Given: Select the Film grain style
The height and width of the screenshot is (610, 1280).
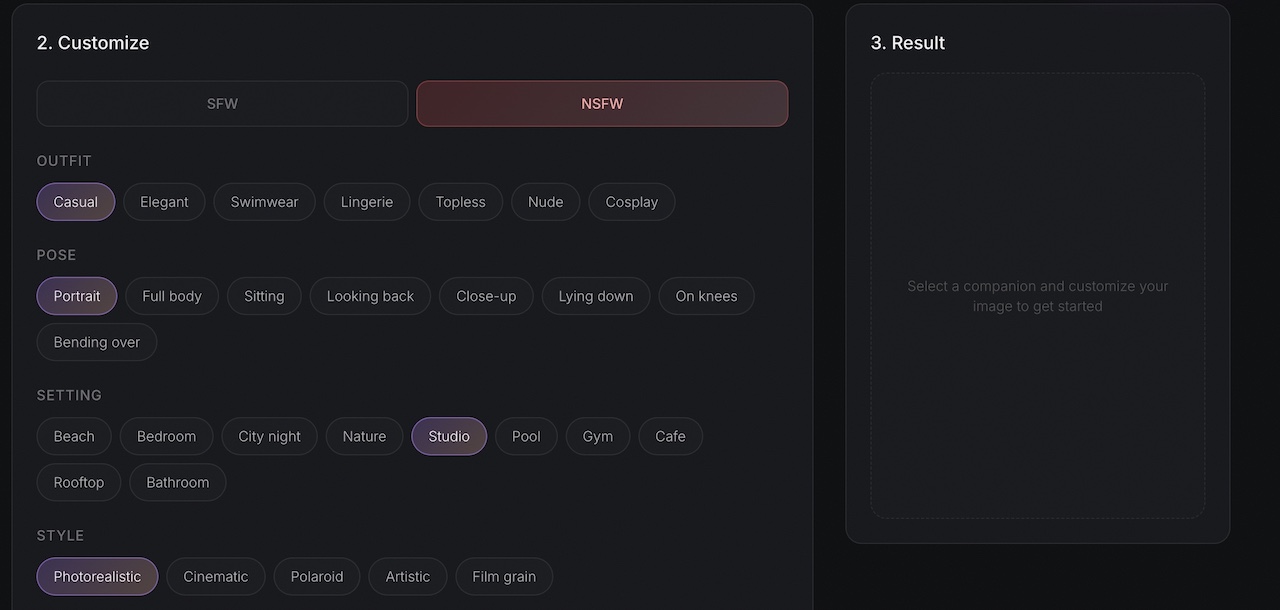Looking at the screenshot, I should click(x=504, y=576).
